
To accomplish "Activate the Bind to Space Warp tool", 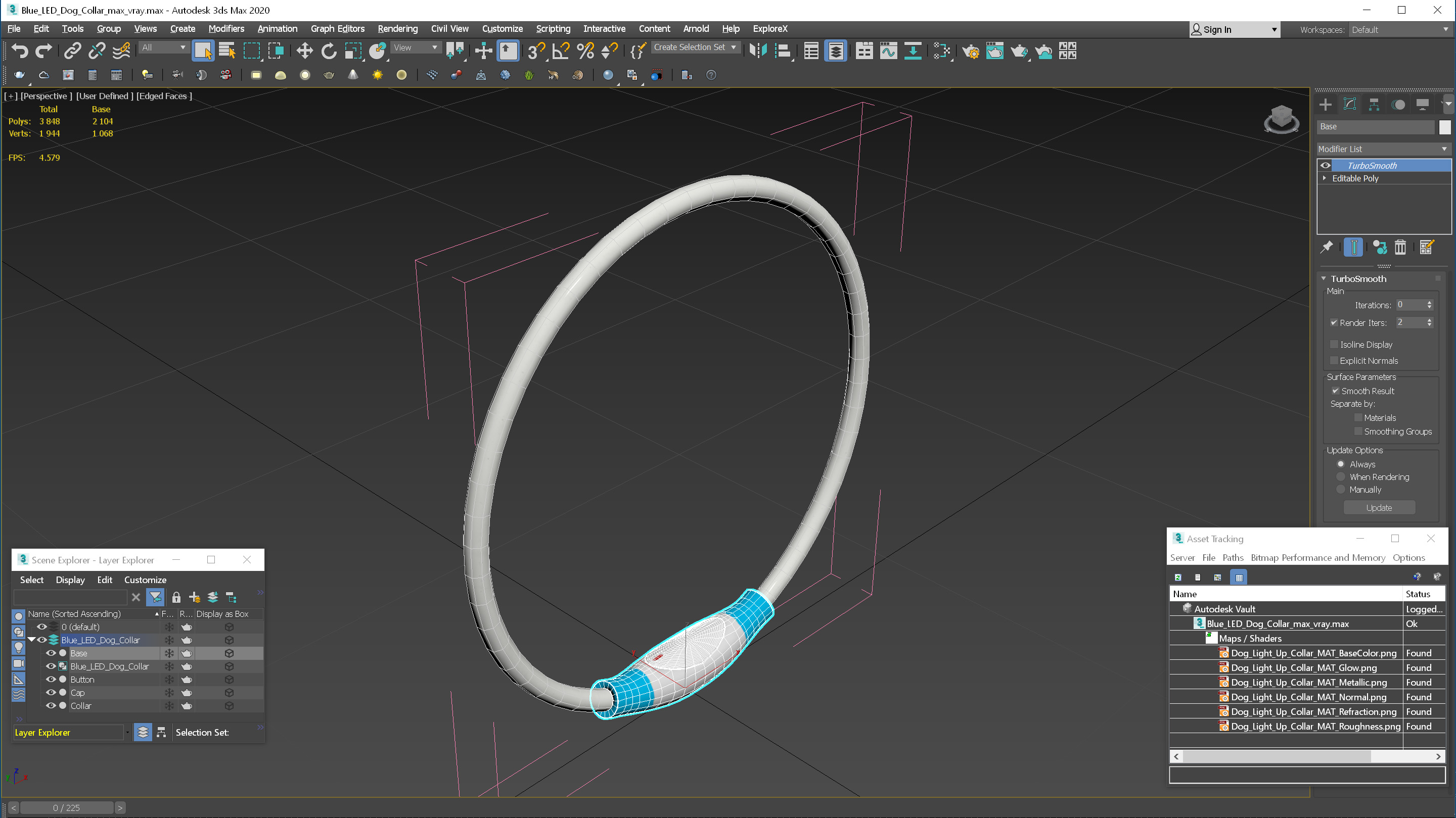I will [121, 52].
